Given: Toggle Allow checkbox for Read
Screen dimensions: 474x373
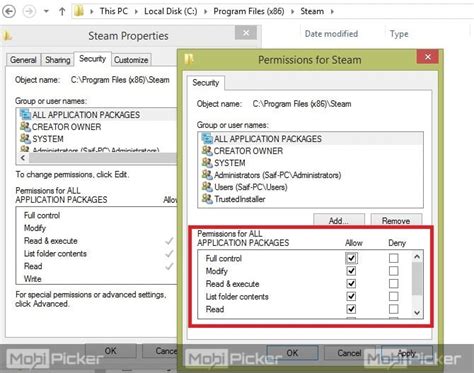Looking at the screenshot, I should pyautogui.click(x=351, y=309).
